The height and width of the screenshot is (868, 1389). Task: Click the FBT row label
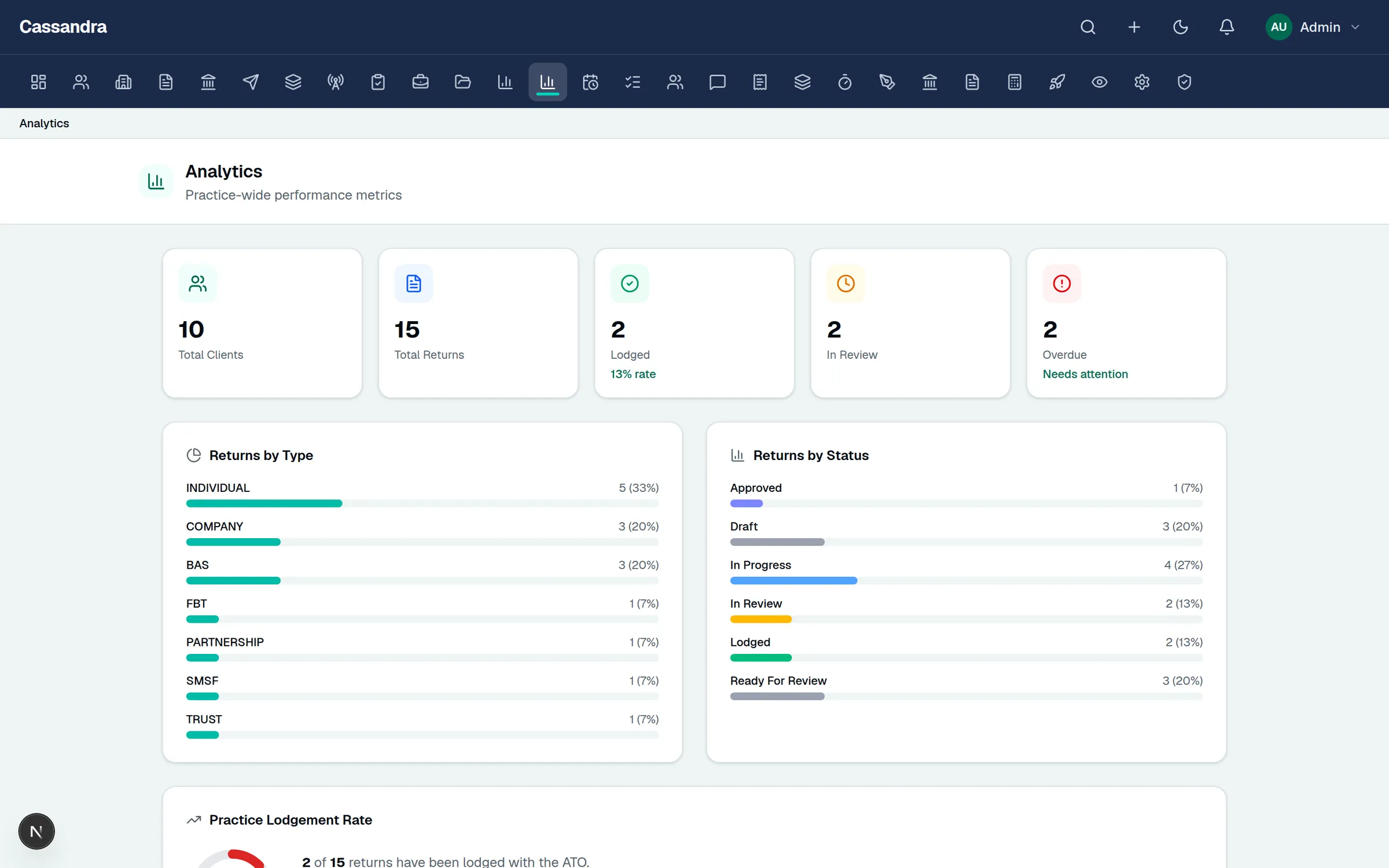197,604
